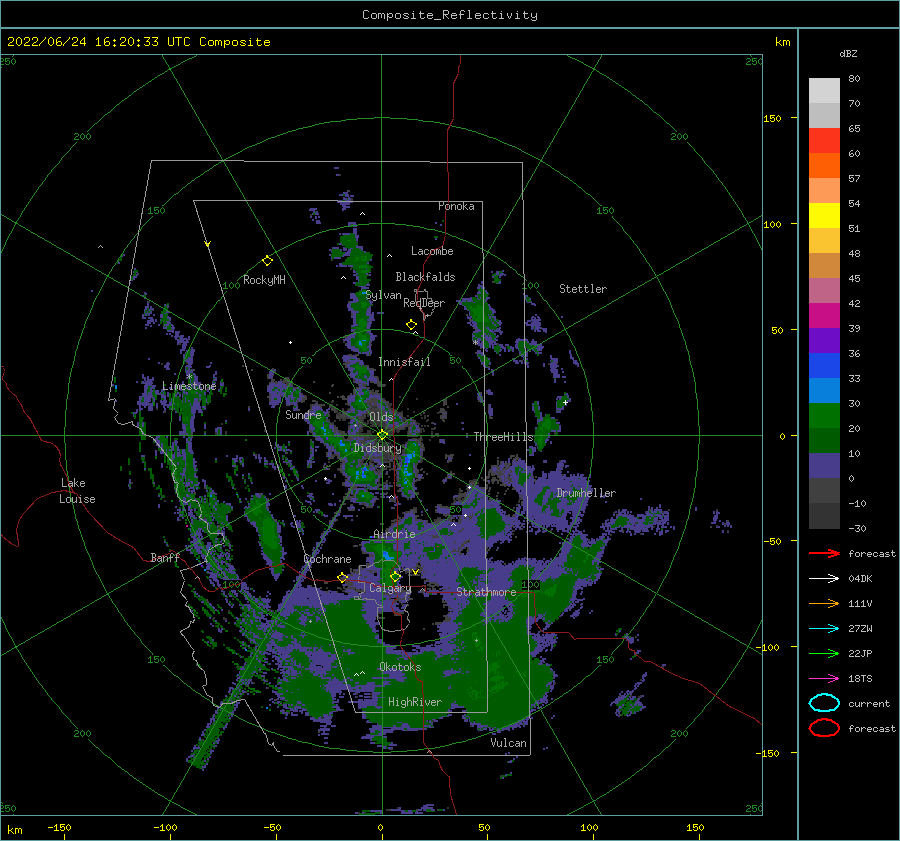900x841 pixels.
Task: Click the magenta 18TS arrow icon
Action: [824, 679]
